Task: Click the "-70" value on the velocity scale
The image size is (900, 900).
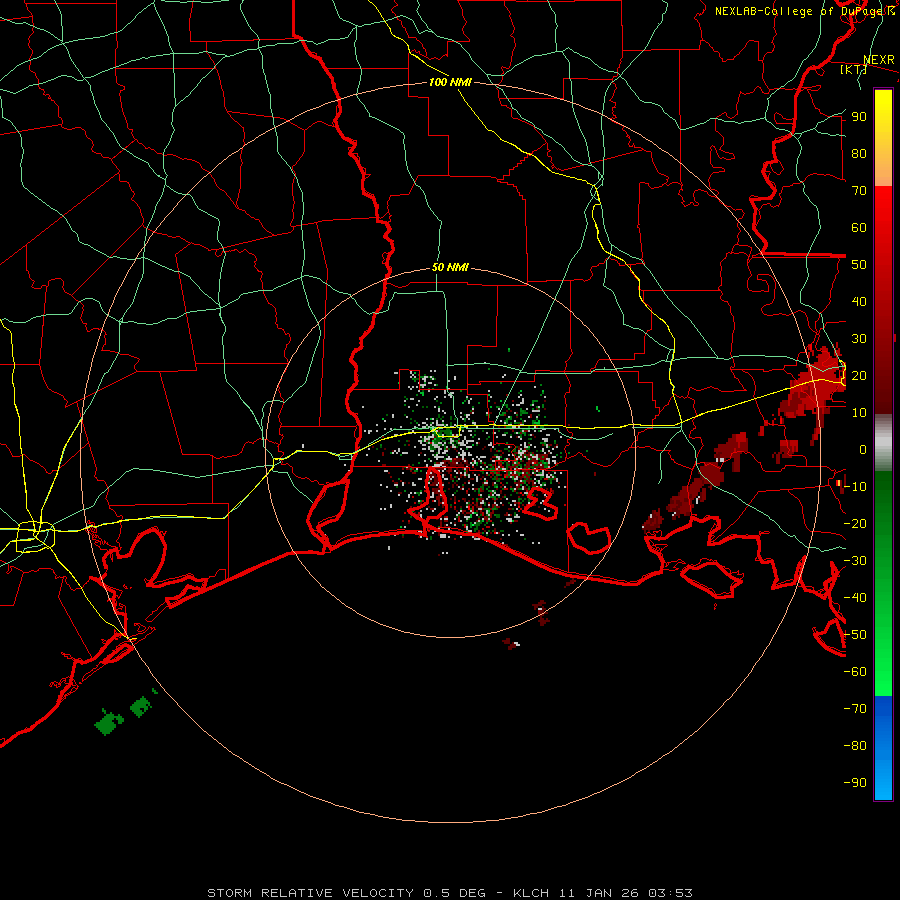Action: point(855,709)
